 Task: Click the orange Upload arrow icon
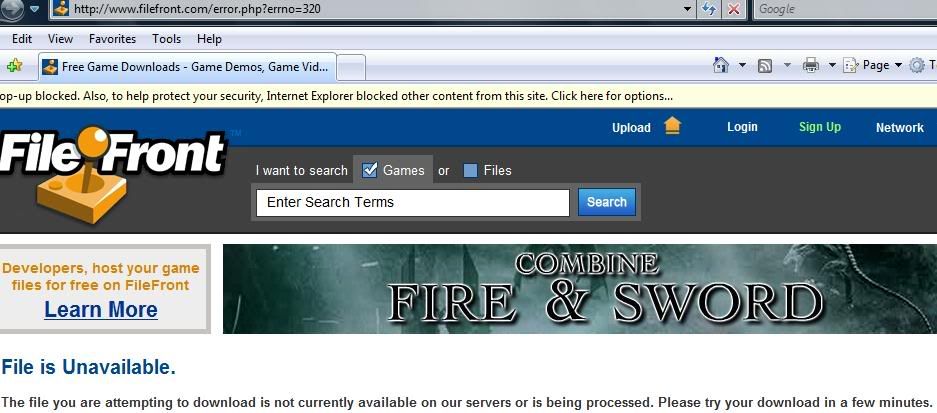[672, 126]
